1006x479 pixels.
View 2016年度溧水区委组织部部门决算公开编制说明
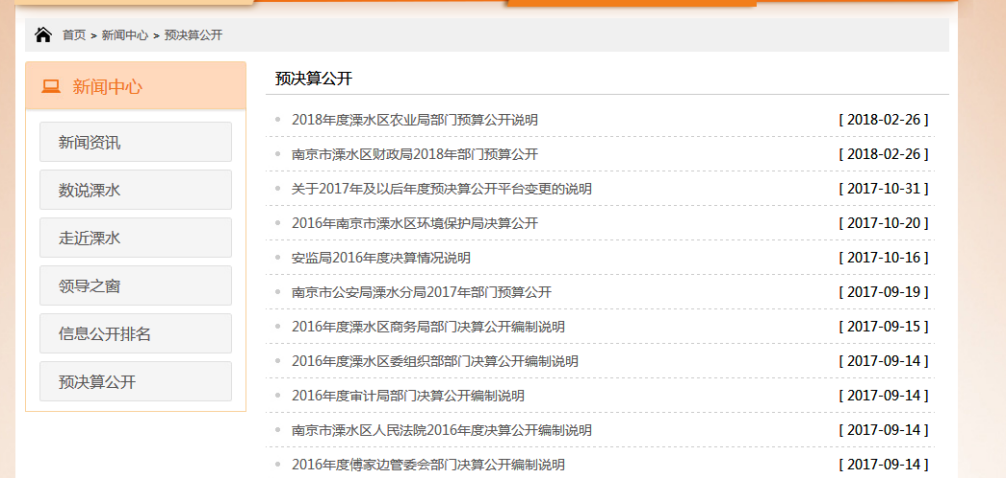coord(434,361)
